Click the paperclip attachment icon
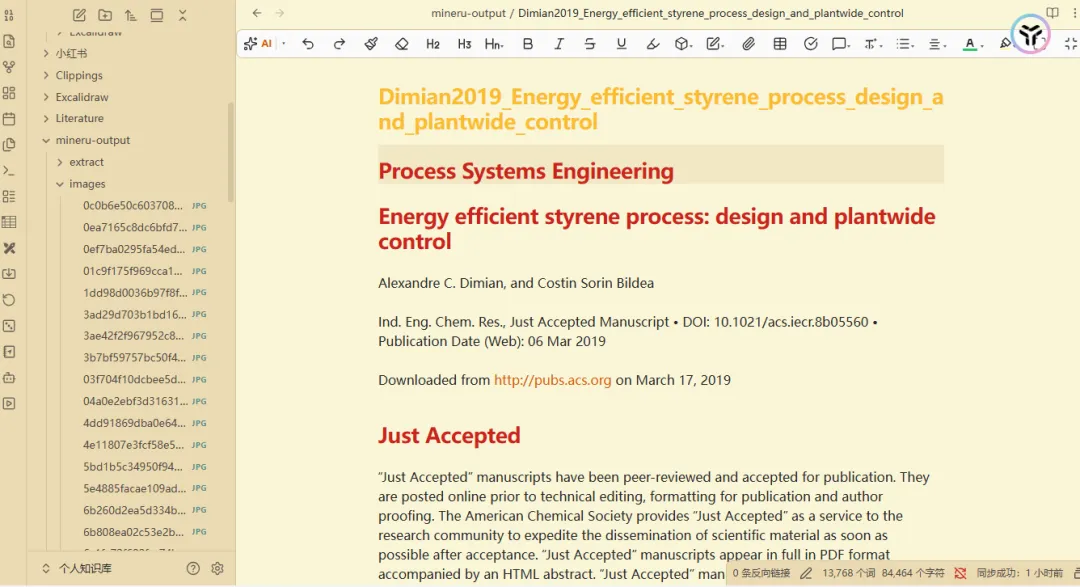This screenshot has height=587, width=1080. pyautogui.click(x=748, y=44)
